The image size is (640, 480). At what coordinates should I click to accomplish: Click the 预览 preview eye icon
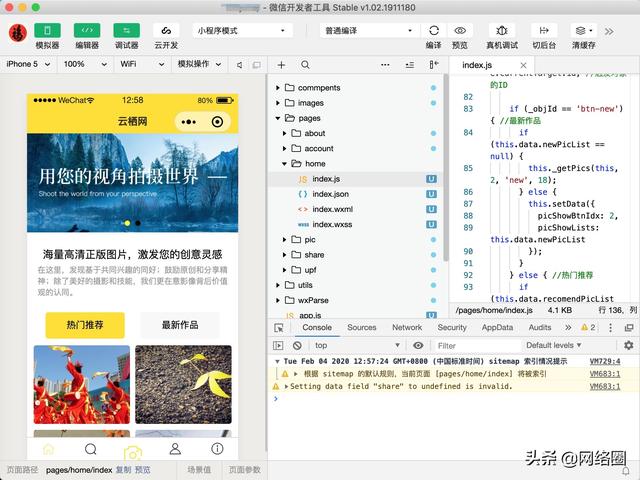pyautogui.click(x=460, y=31)
